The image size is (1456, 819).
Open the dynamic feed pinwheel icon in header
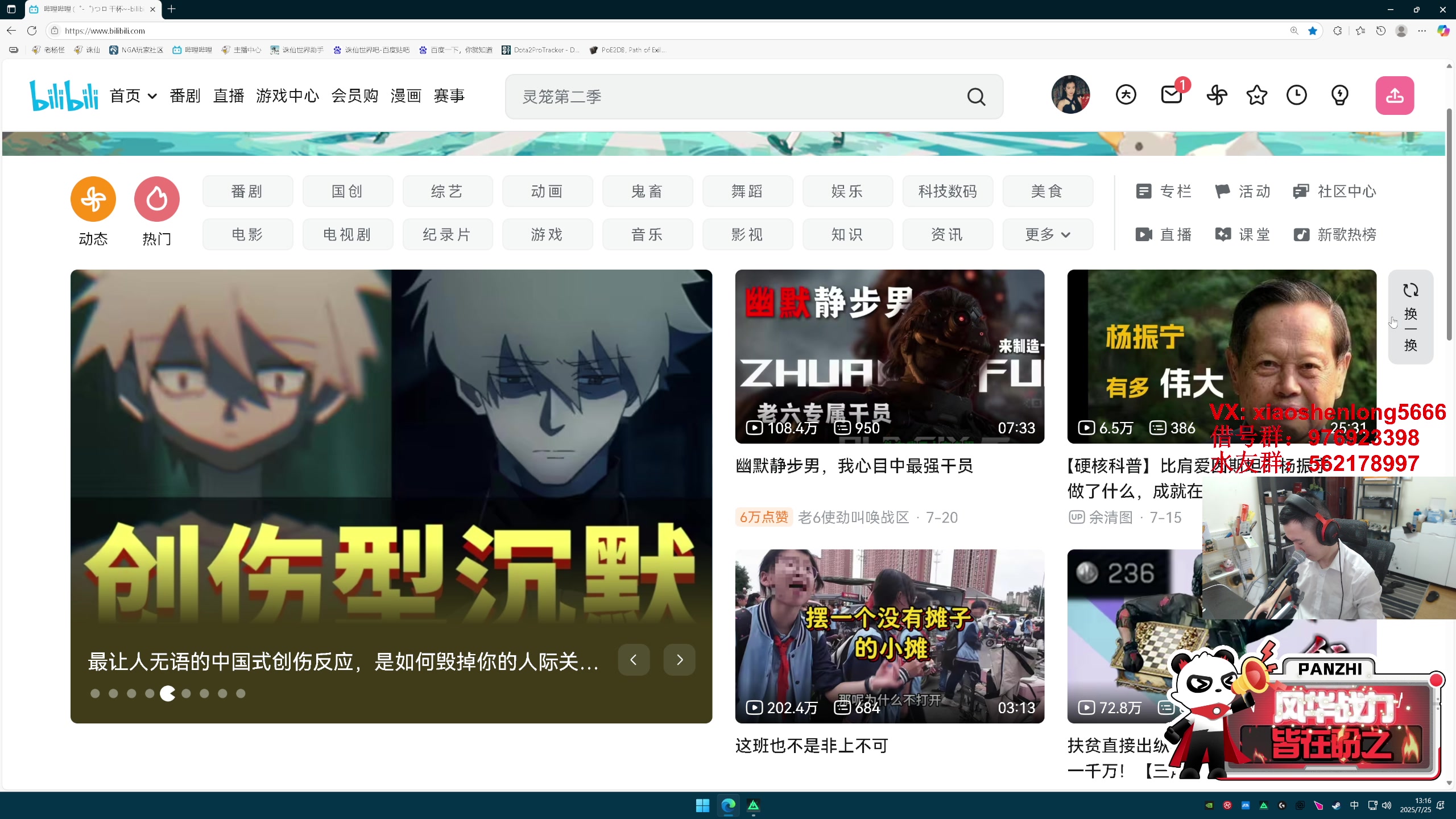(1217, 95)
